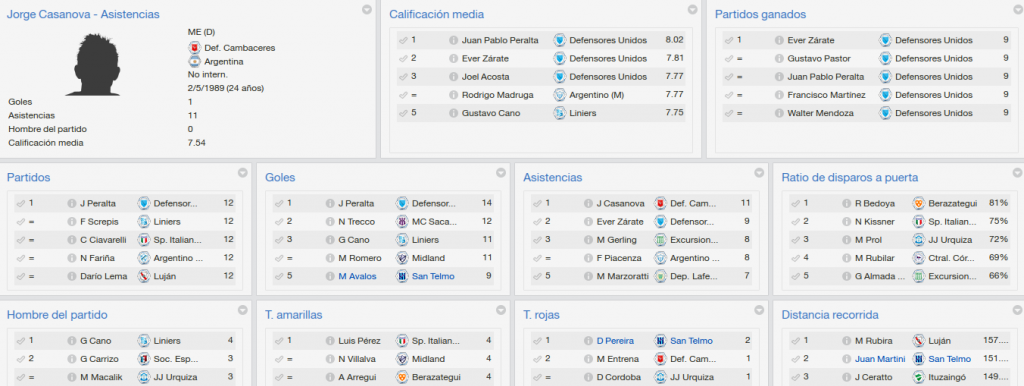Open dropdown arrow of Calificación media panel
Image resolution: width=1024 pixels, height=386 pixels.
693,9
